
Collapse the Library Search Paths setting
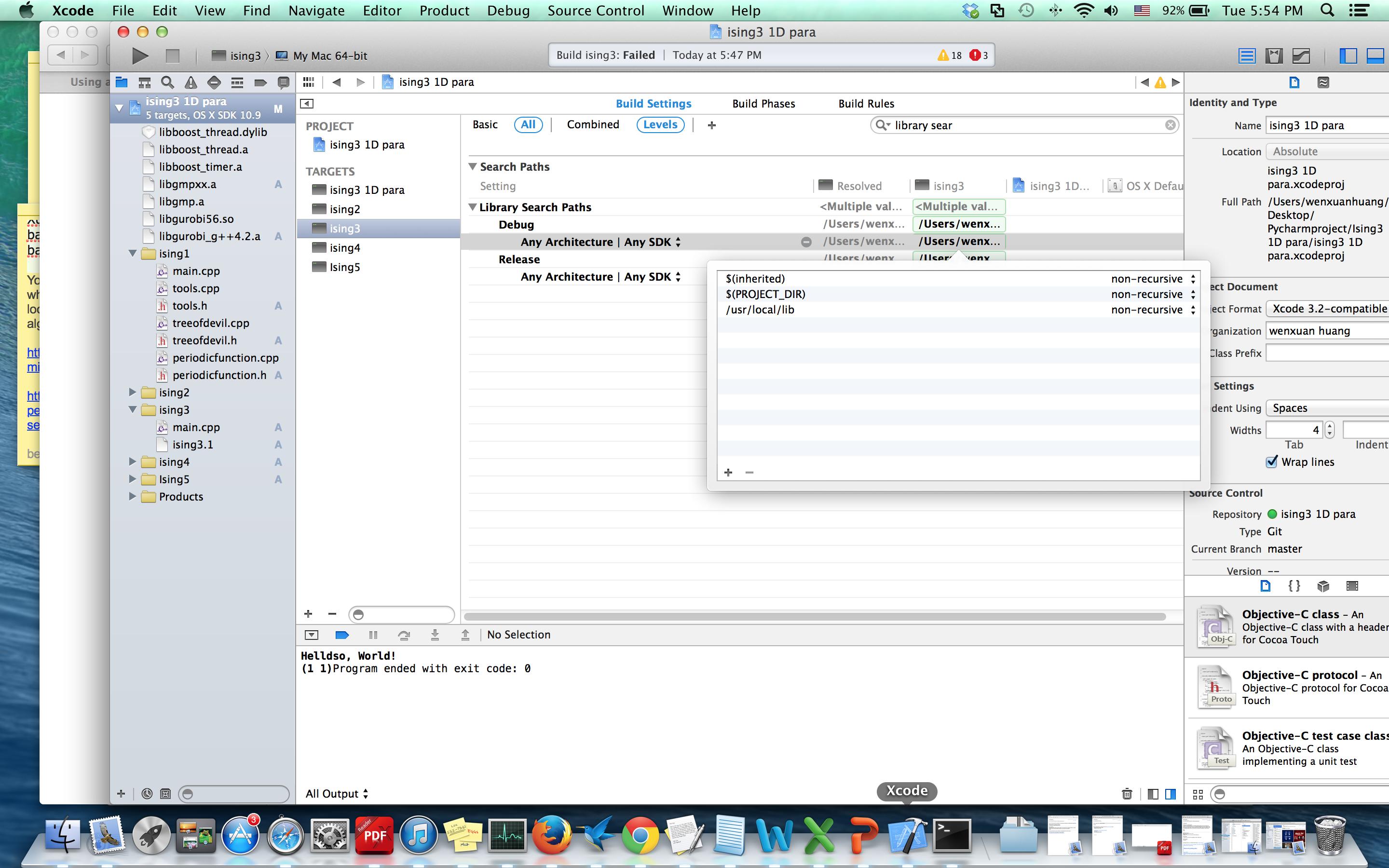[x=473, y=207]
